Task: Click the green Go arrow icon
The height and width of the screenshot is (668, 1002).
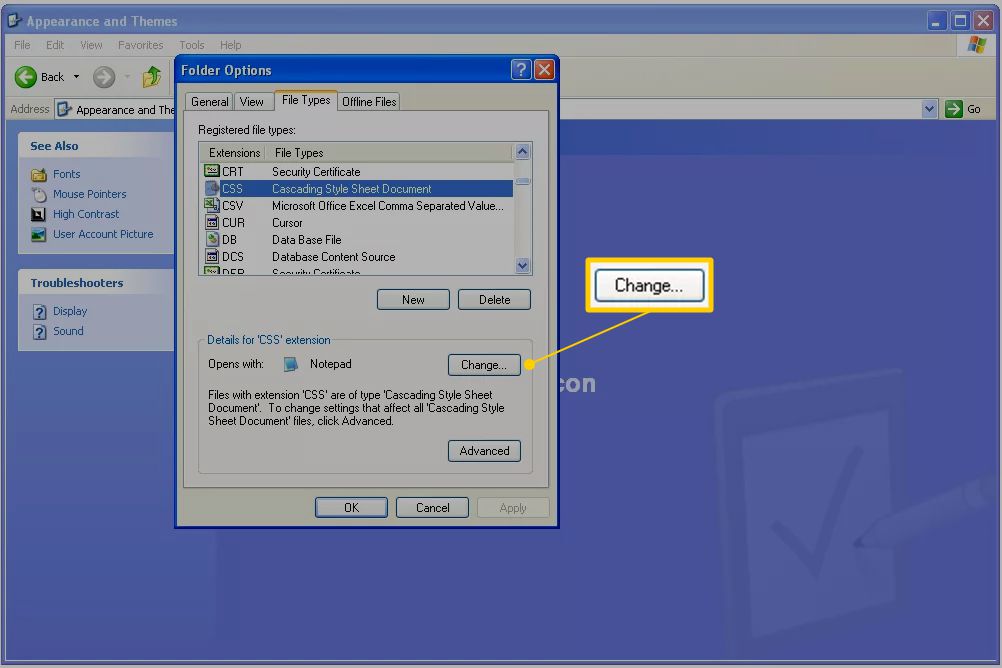Action: 953,109
